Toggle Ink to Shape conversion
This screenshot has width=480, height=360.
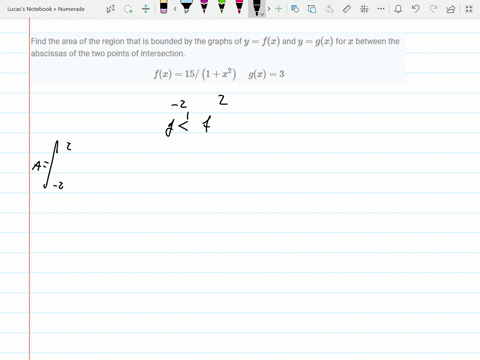click(312, 9)
